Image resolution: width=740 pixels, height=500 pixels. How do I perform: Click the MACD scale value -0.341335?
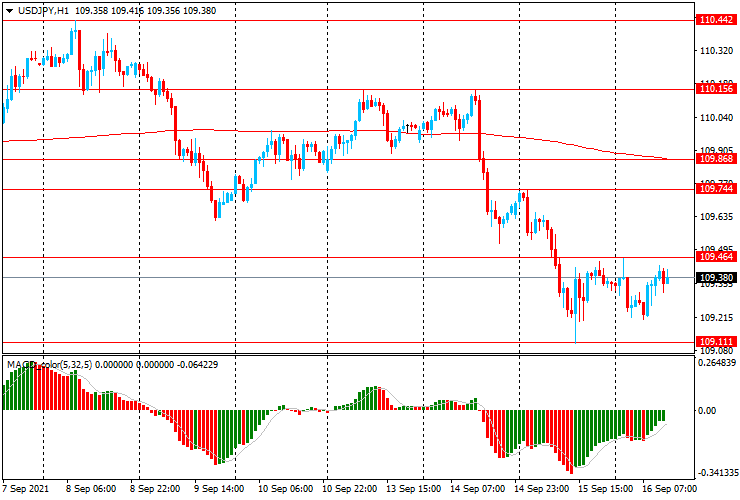(717, 473)
